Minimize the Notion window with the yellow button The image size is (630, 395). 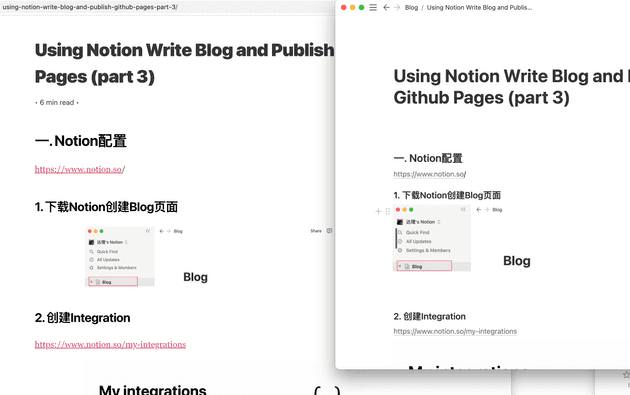(352, 7)
